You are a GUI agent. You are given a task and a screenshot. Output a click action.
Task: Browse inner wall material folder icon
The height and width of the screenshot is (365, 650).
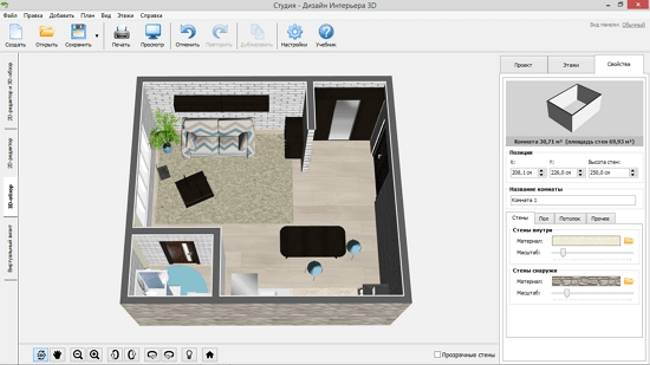point(628,241)
